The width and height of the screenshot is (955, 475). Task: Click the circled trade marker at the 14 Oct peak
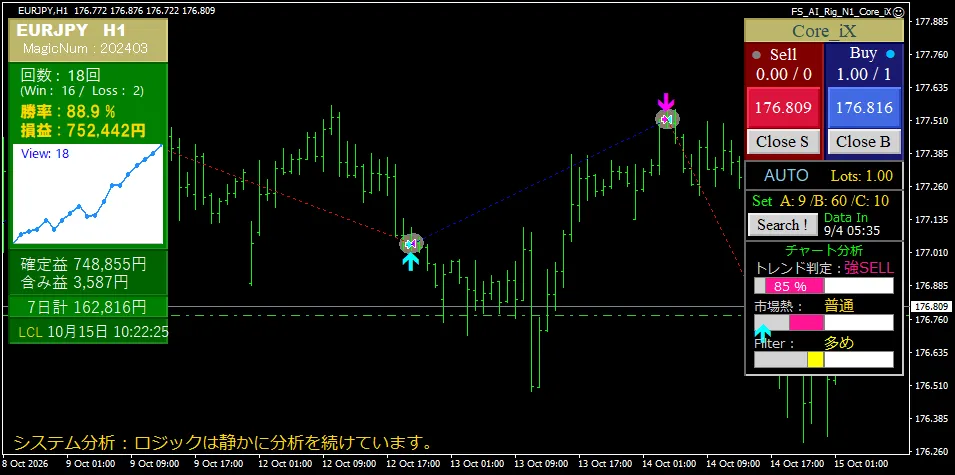coord(667,119)
